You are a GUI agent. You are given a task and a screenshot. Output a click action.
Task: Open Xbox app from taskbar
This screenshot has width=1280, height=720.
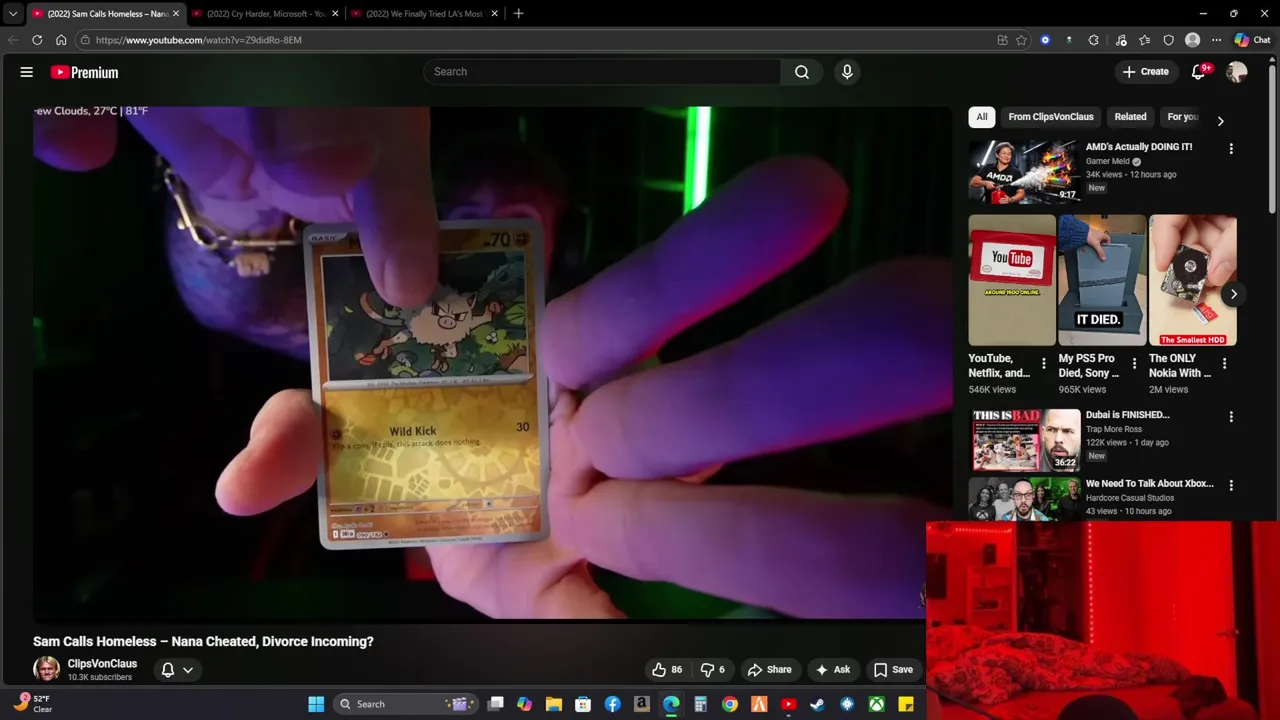(876, 704)
